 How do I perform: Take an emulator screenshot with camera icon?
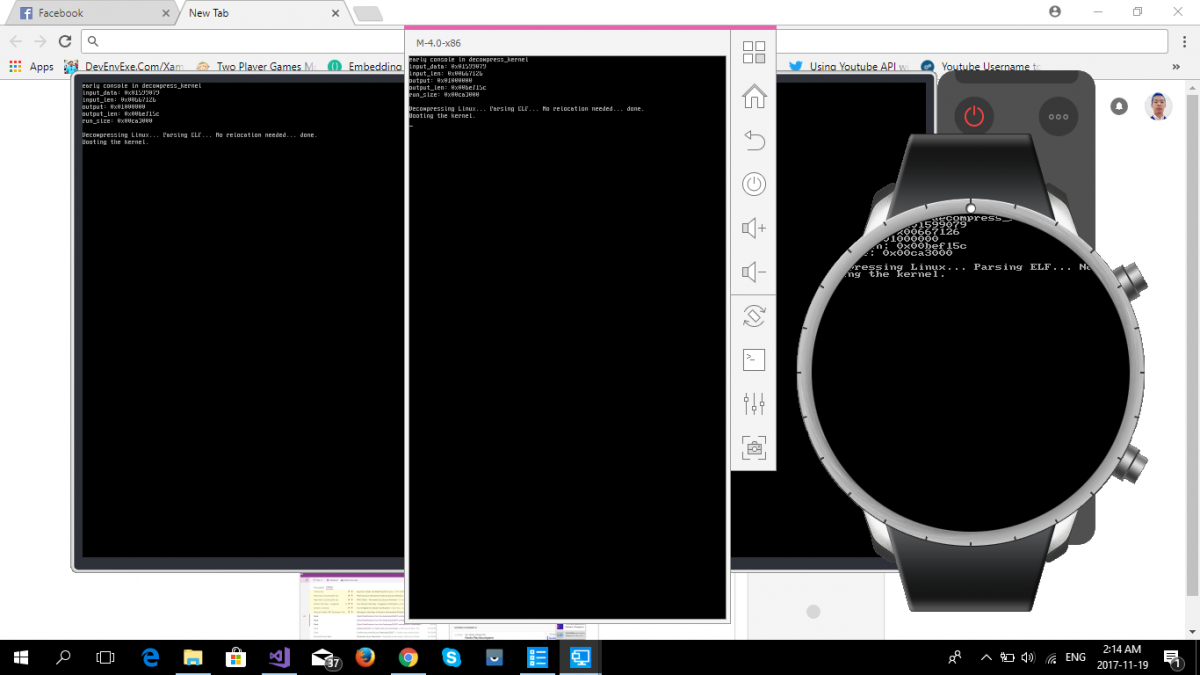754,448
